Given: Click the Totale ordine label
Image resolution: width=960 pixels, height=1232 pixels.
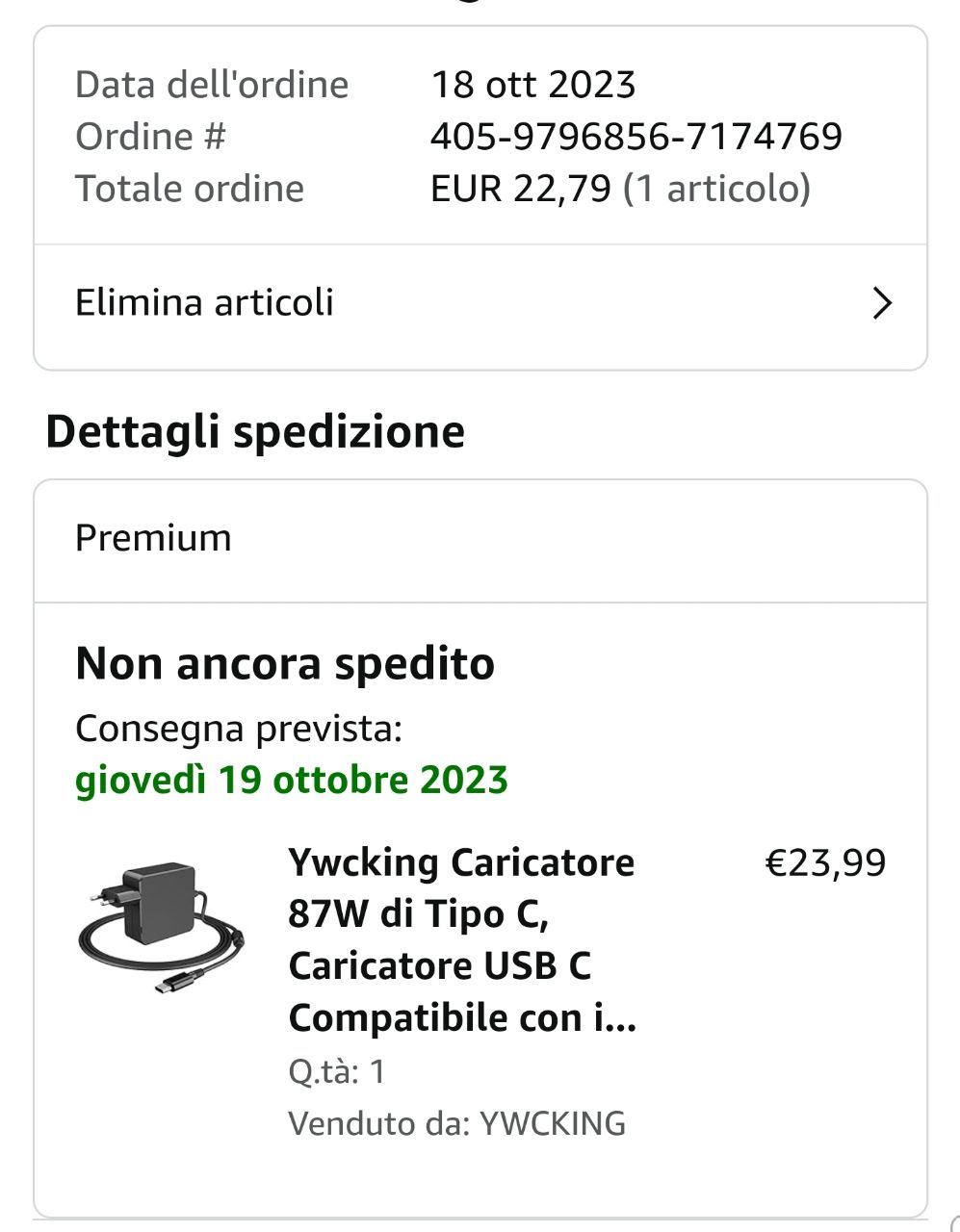Looking at the screenshot, I should [x=190, y=189].
